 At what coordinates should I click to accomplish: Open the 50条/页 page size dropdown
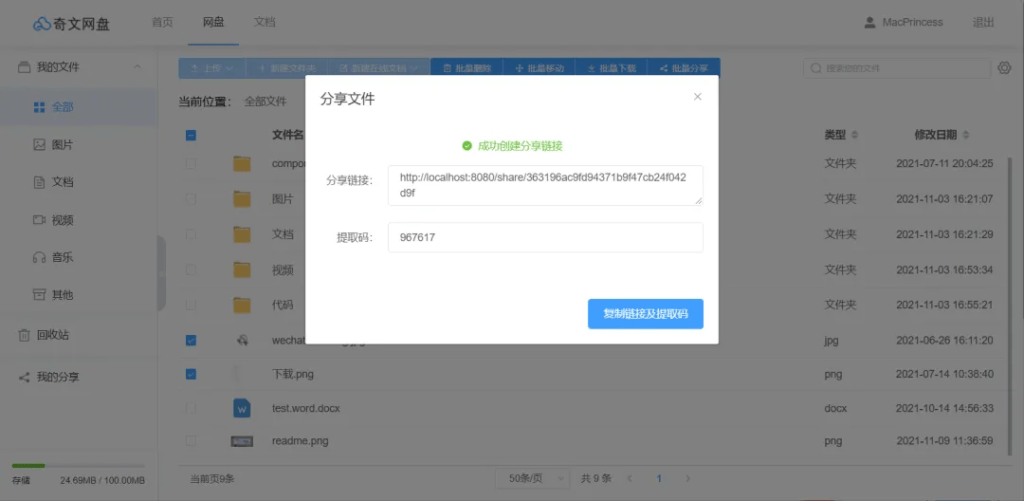pyautogui.click(x=532, y=478)
